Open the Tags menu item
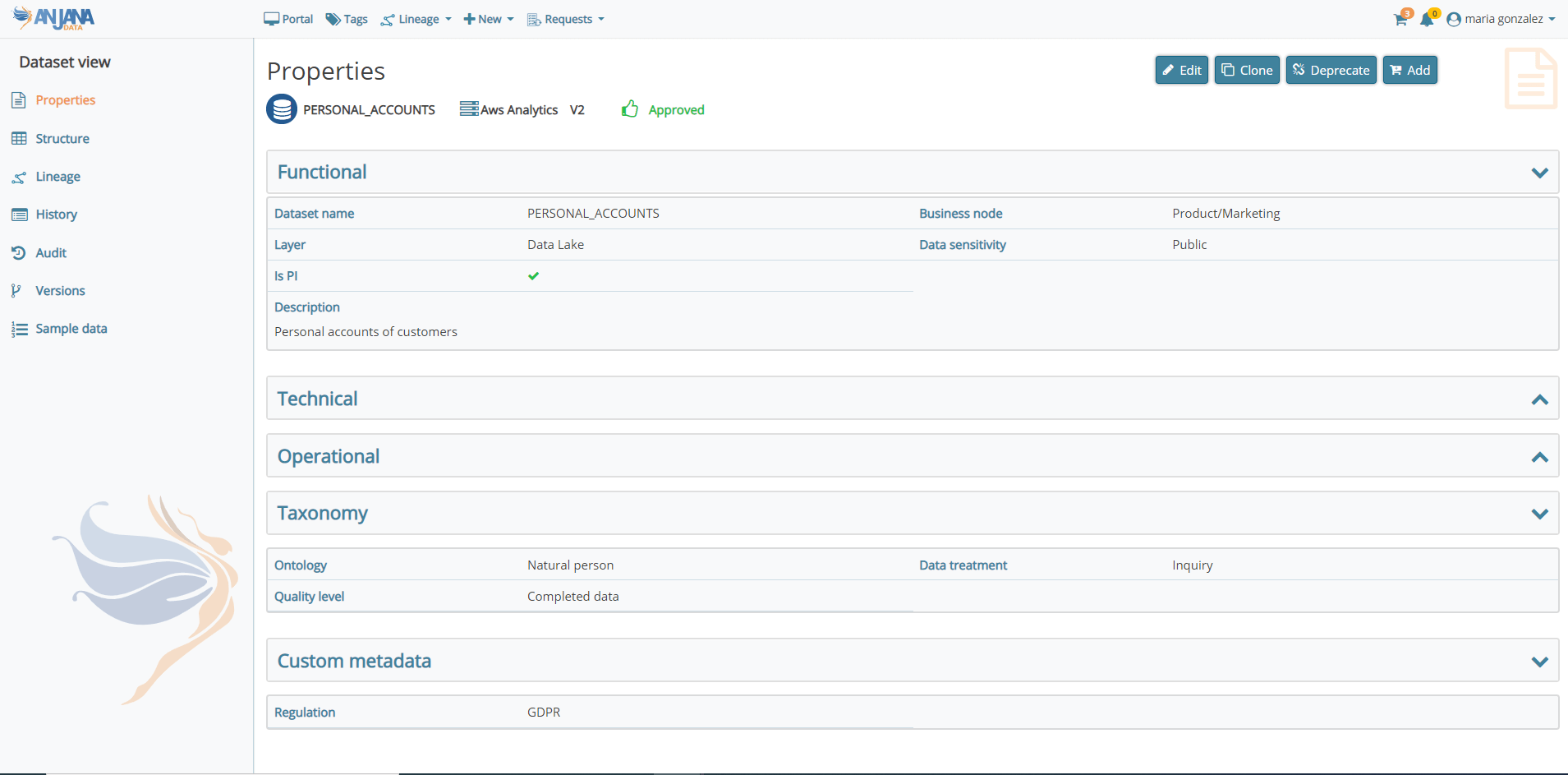Image resolution: width=1568 pixels, height=775 pixels. [347, 19]
